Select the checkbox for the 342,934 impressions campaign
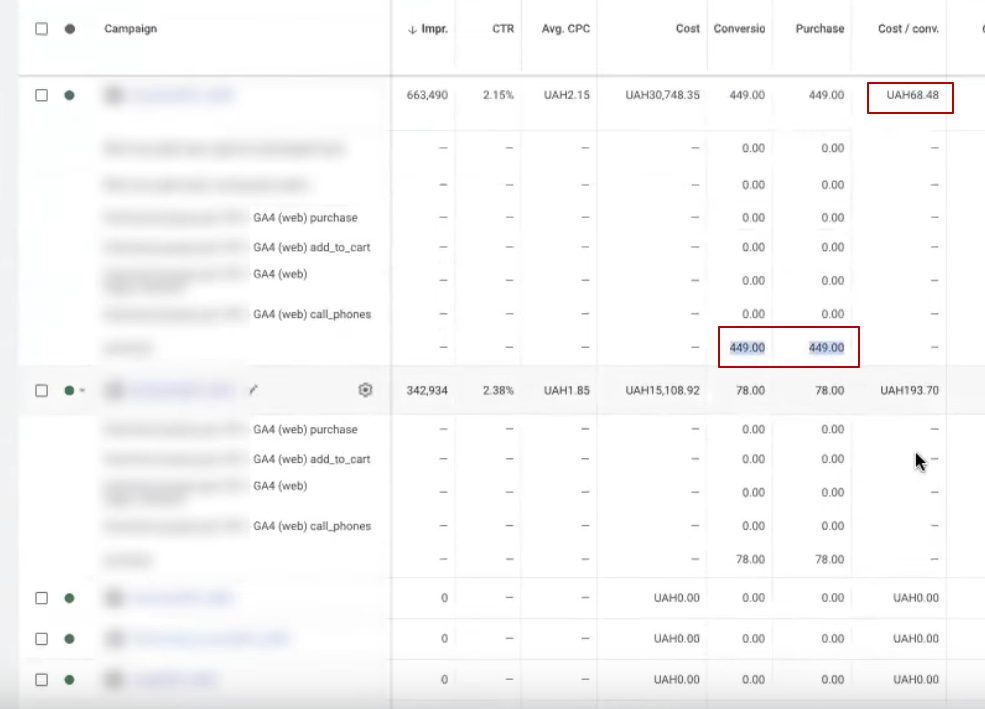 (41, 390)
